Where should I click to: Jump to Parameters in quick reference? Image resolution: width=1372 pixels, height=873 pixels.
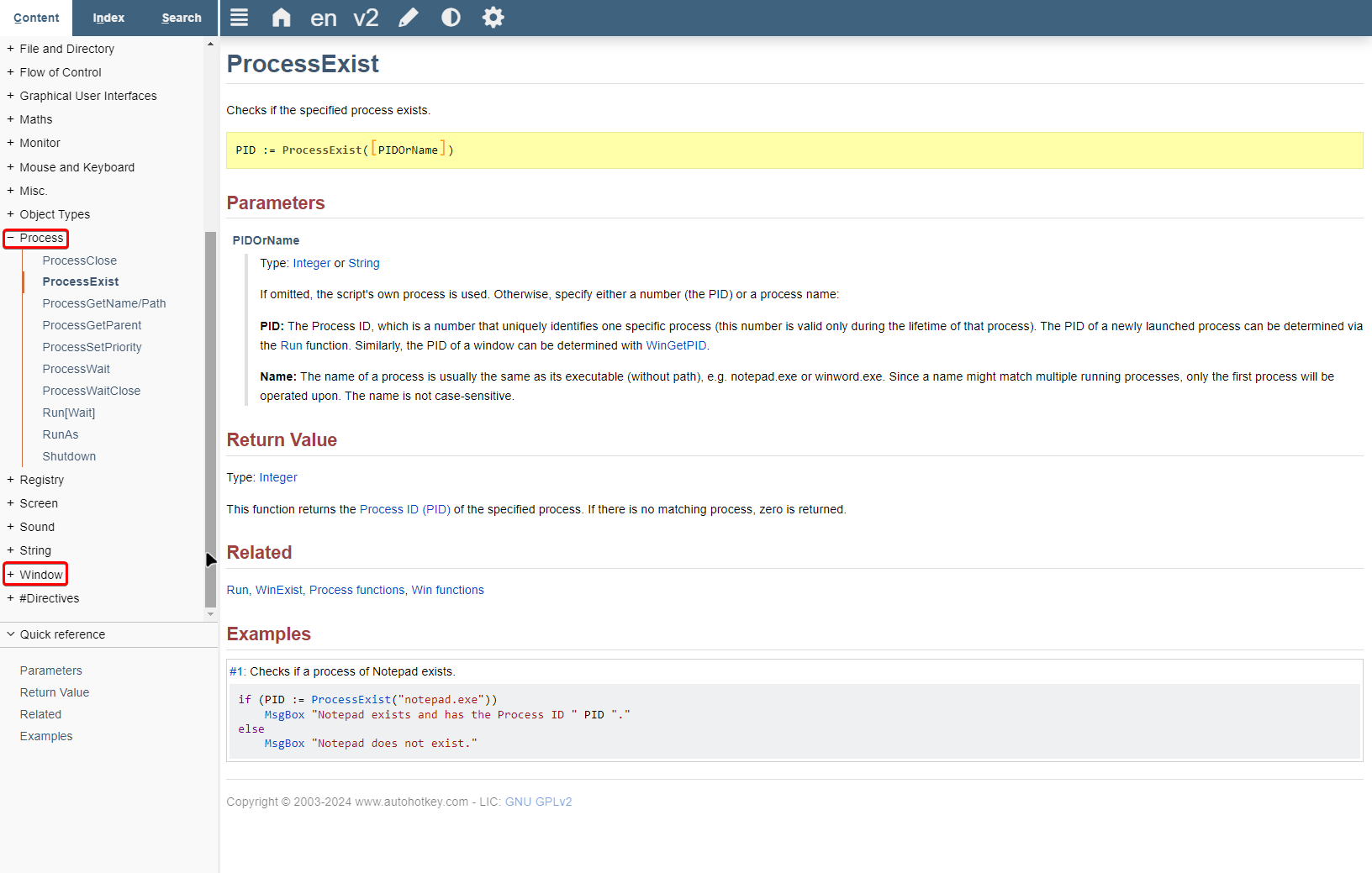[51, 671]
